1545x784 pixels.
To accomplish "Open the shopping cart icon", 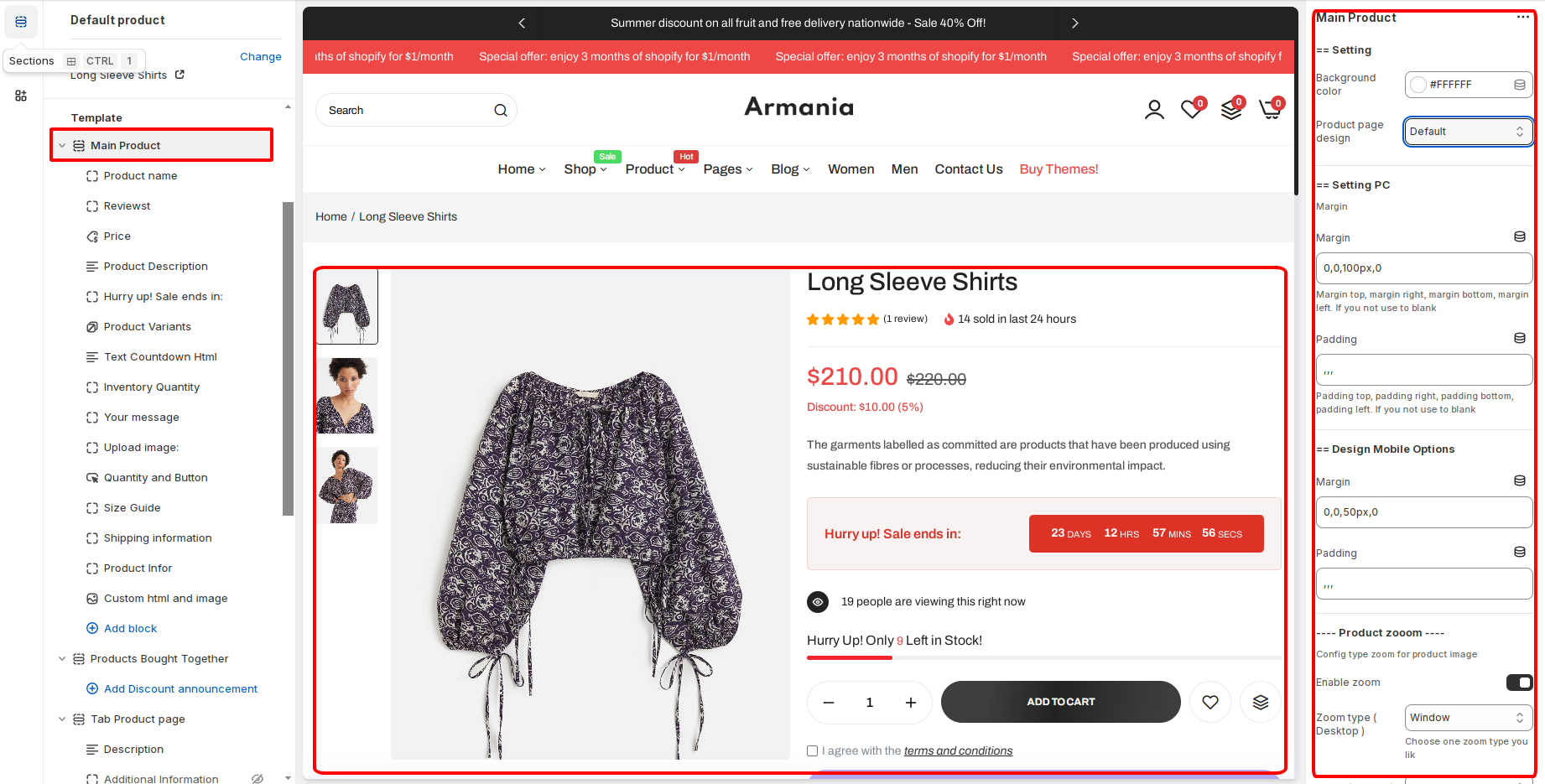I will (x=1270, y=110).
